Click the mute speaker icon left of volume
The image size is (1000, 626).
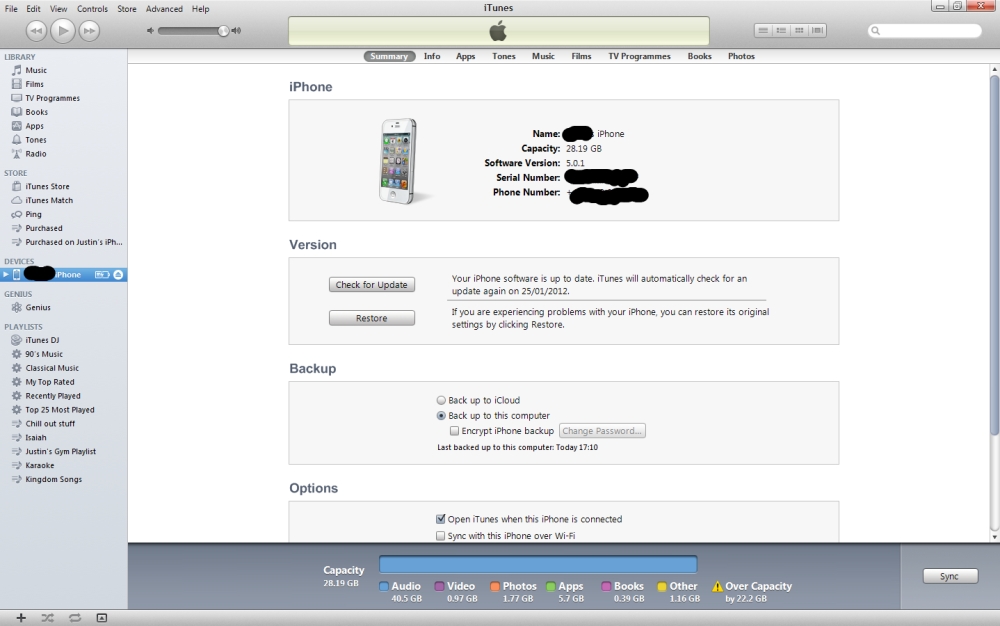point(151,31)
